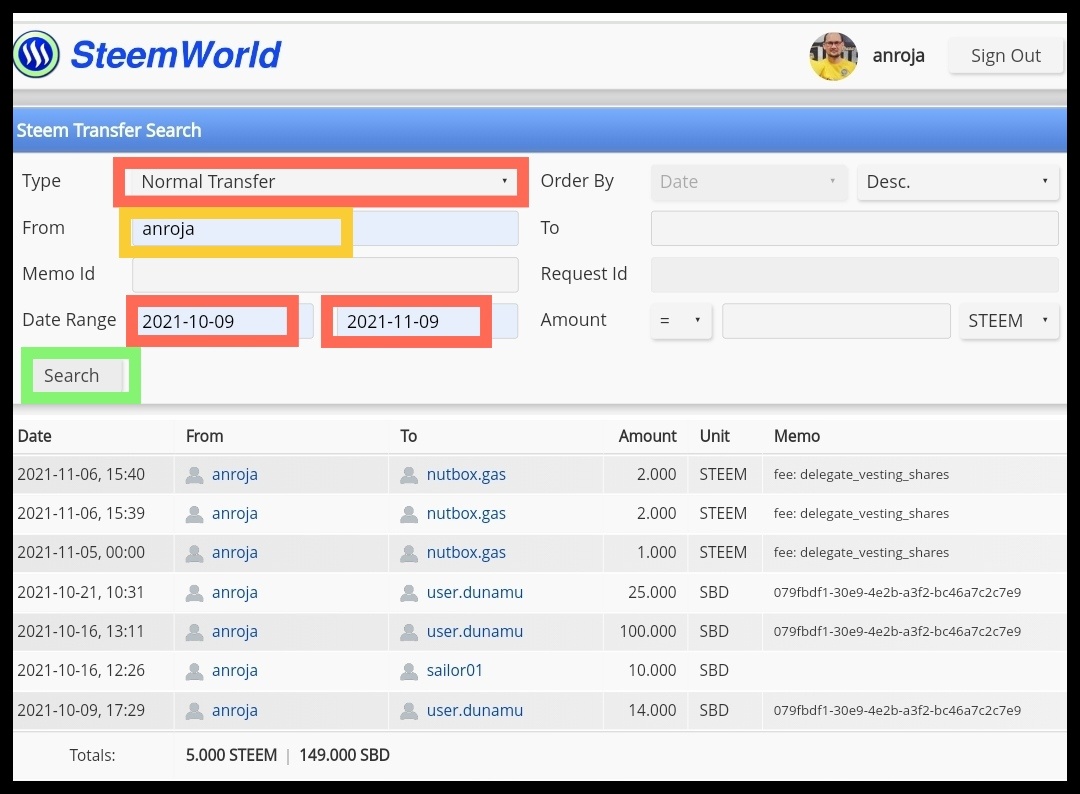Viewport: 1080px width, 794px height.
Task: Open the Amount comparison operator dropdown
Action: click(681, 320)
